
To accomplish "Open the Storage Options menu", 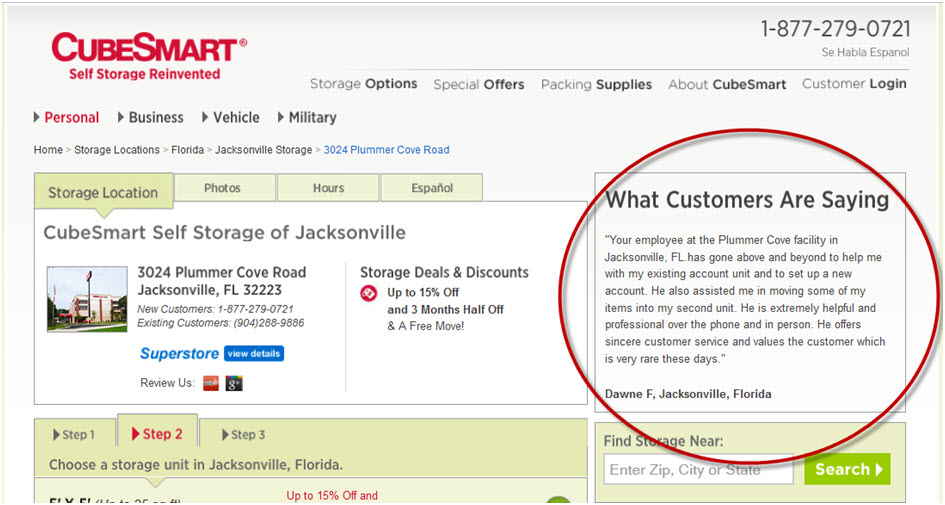I will coord(363,84).
